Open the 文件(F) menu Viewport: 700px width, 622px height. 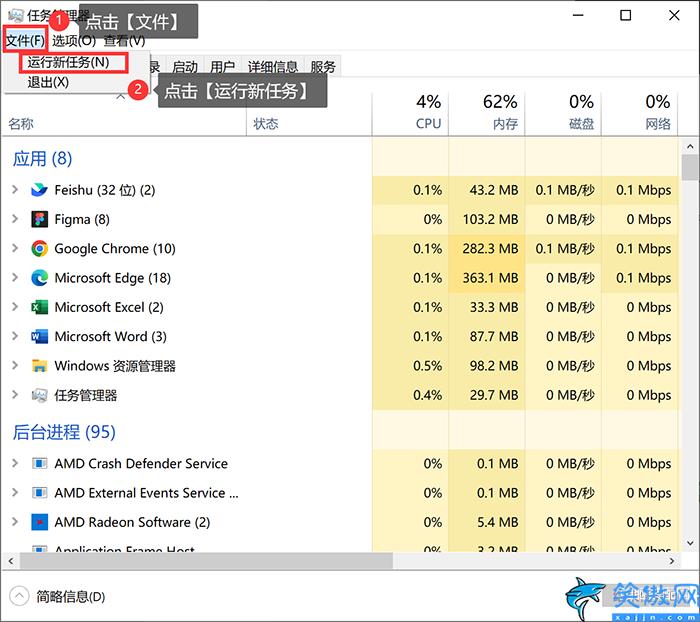tap(25, 41)
